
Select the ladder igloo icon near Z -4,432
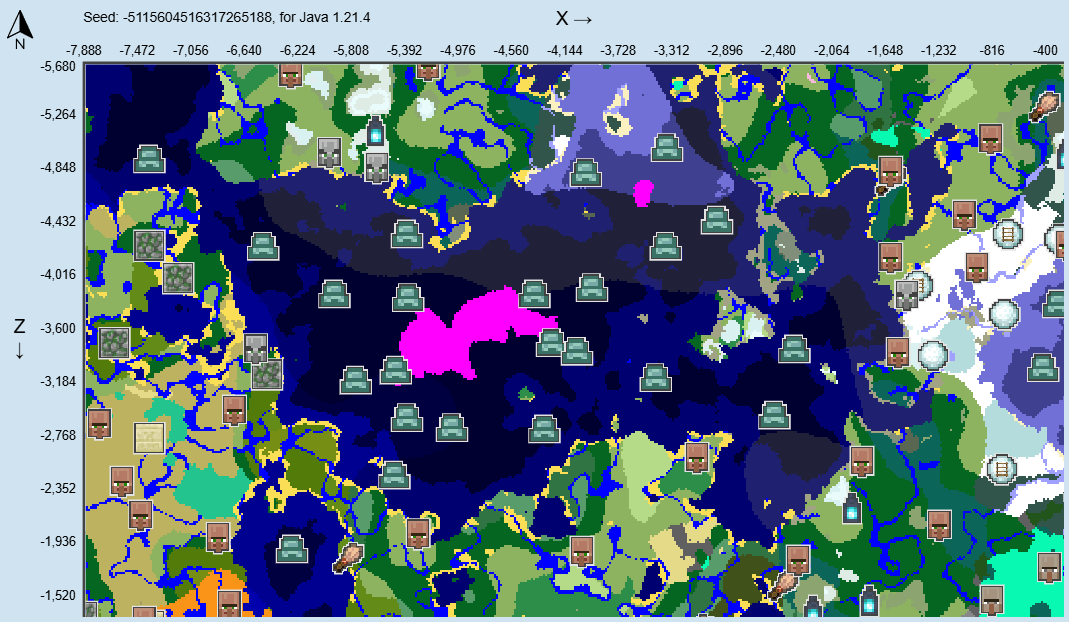click(1008, 235)
